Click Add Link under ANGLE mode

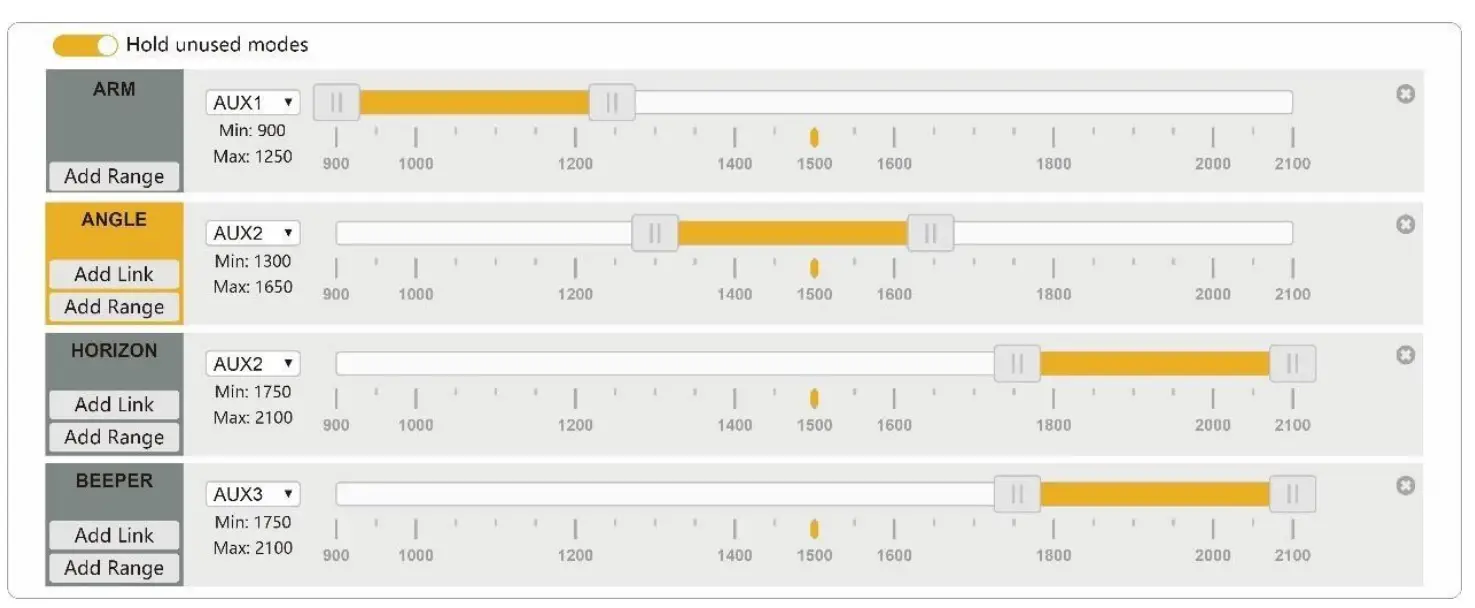(114, 274)
